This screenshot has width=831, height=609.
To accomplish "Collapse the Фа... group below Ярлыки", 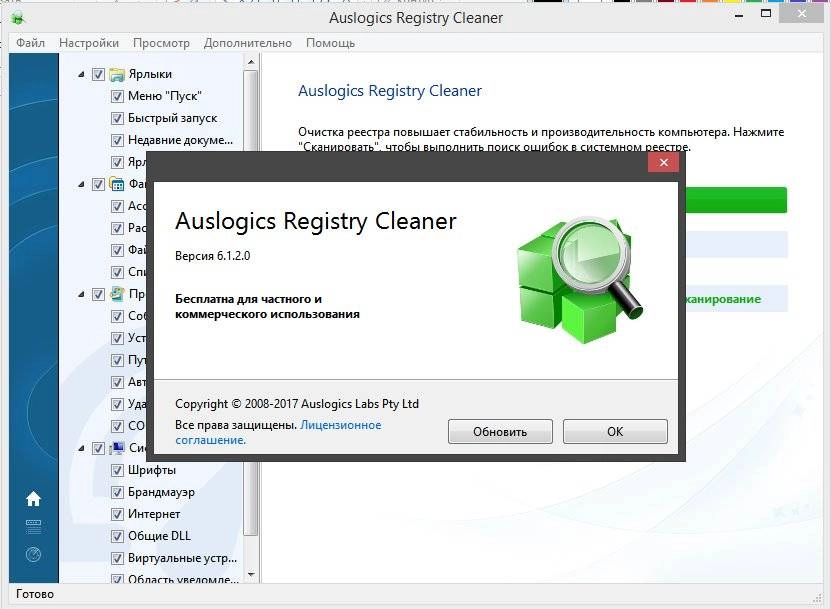I will point(81,184).
